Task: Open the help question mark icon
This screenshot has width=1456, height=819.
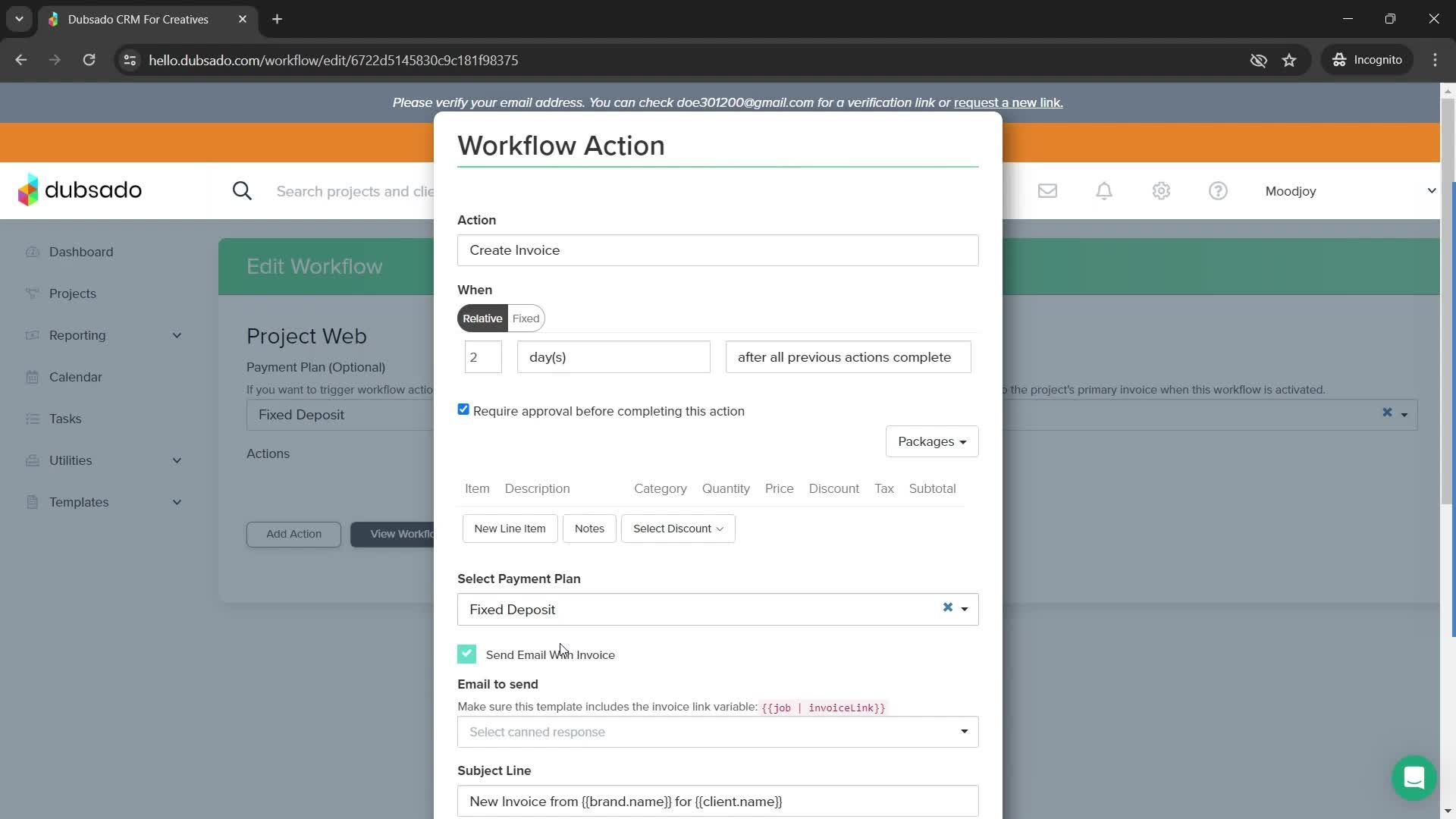Action: (x=1218, y=191)
